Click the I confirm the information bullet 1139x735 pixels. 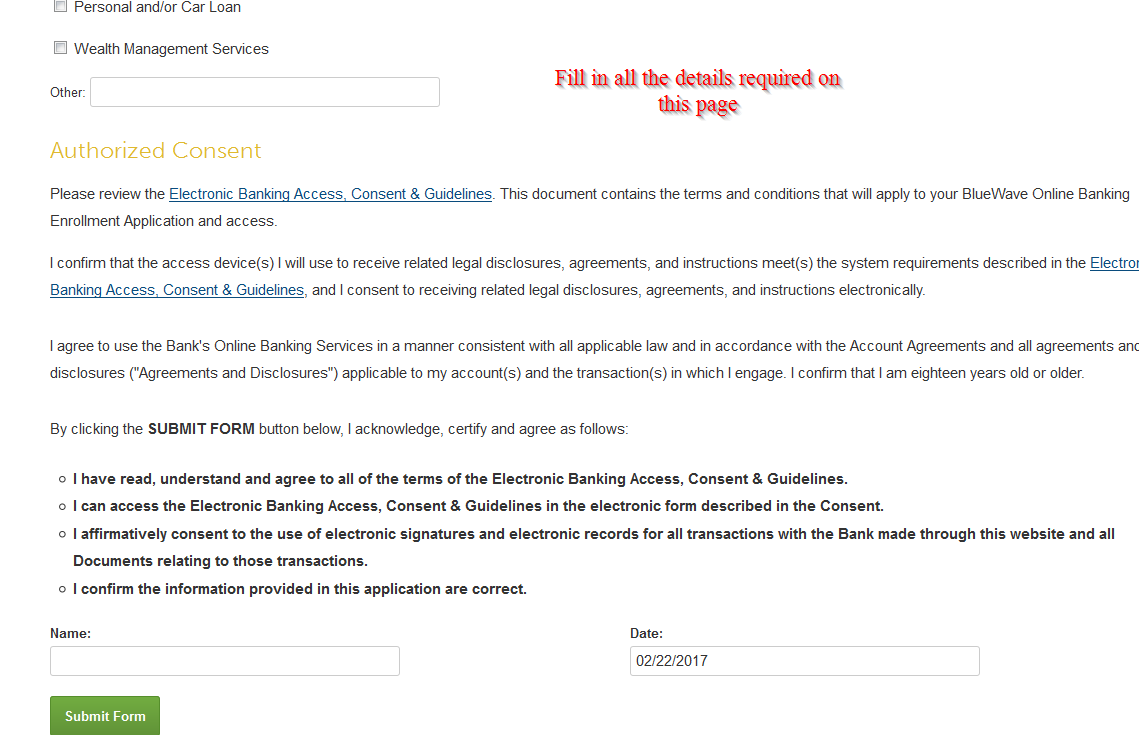300,589
